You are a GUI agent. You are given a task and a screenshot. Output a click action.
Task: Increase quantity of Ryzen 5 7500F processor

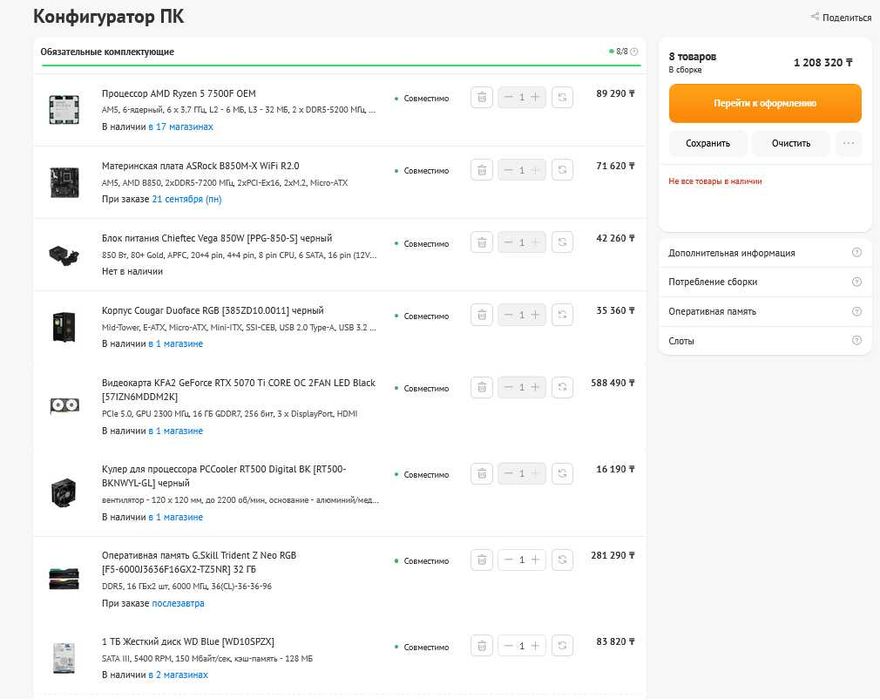[535, 98]
